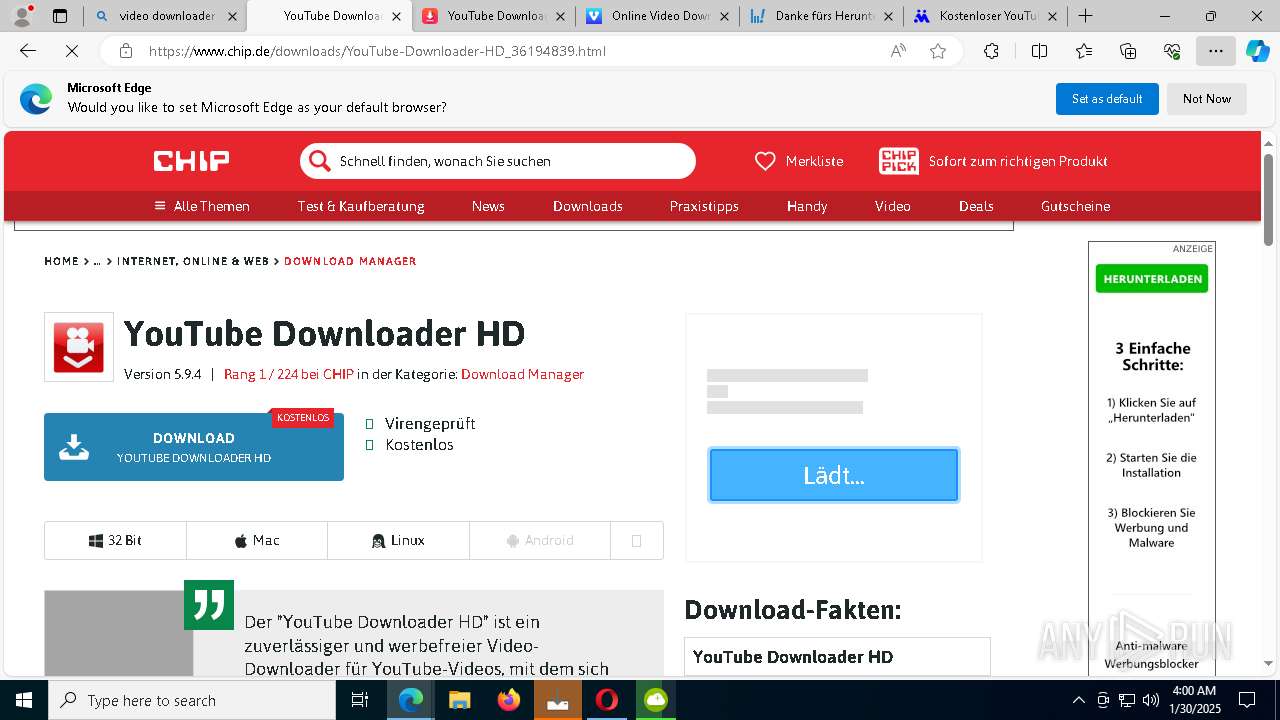Open Alle Themen hamburger menu
The width and height of the screenshot is (1280, 720).
tap(201, 206)
